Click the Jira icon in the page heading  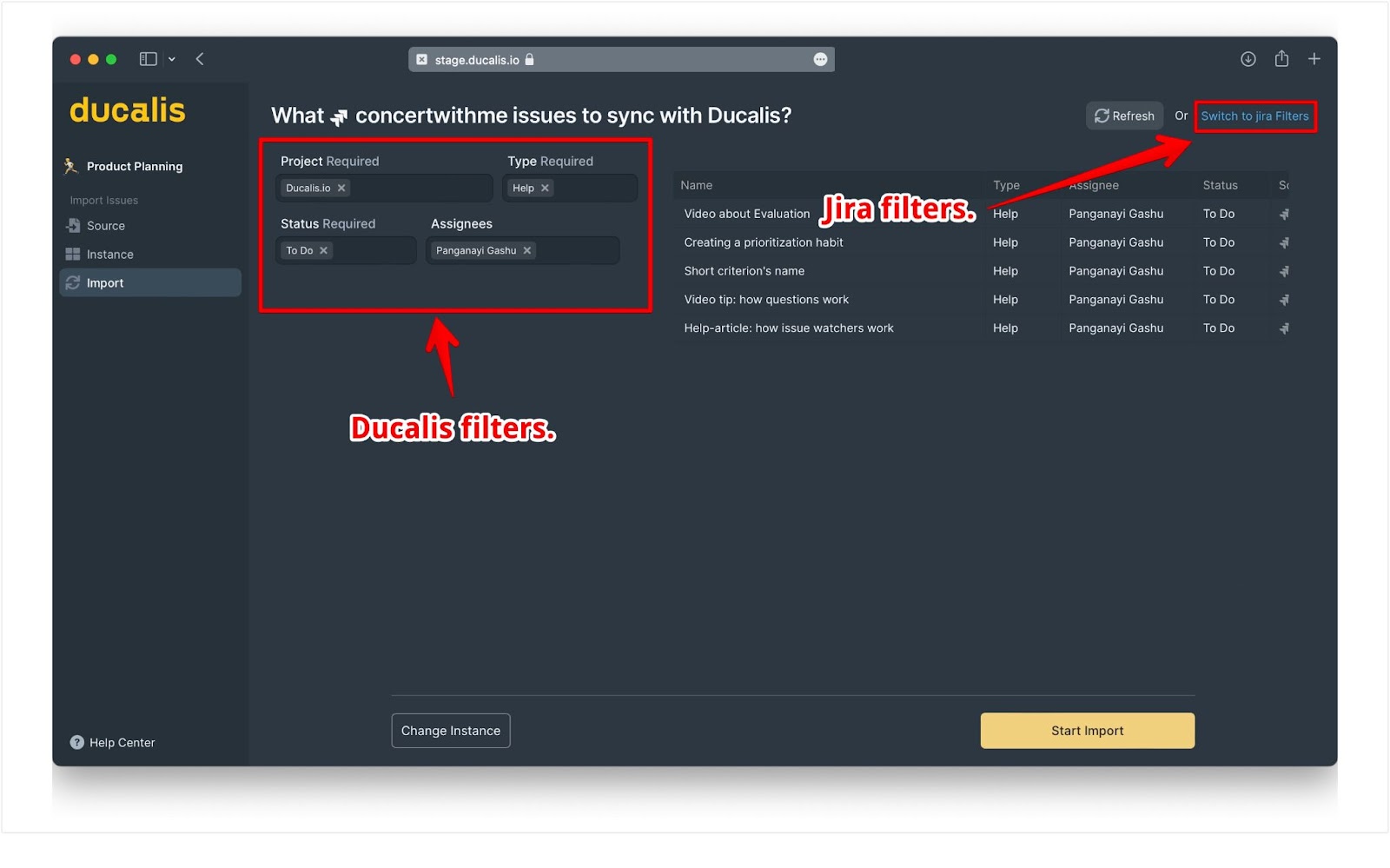coord(339,117)
